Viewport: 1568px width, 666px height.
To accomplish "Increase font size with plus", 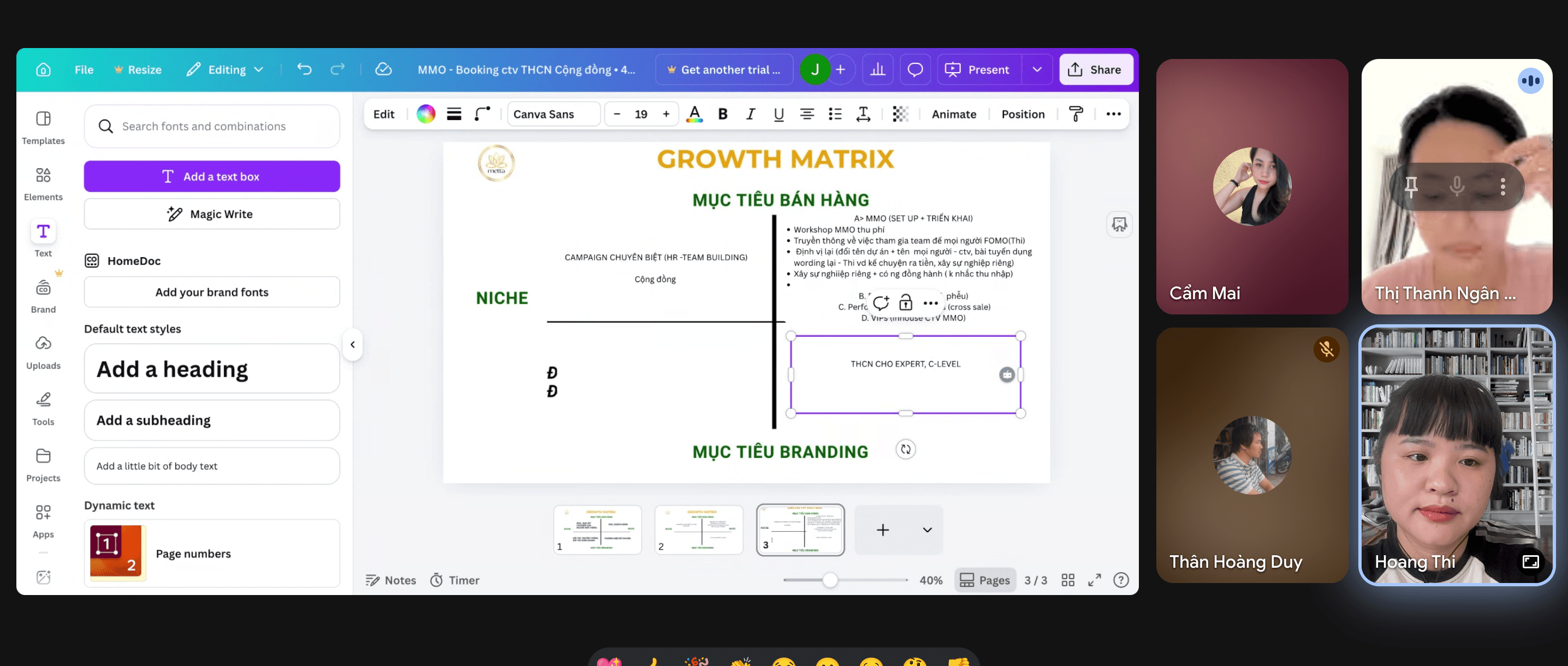I will 666,114.
